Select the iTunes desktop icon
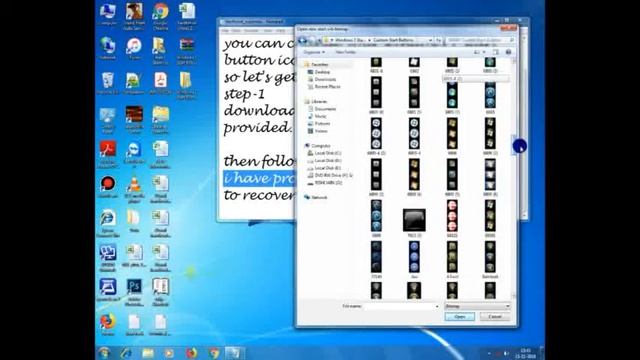Image resolution: width=640 pixels, height=360 pixels. (x=134, y=49)
